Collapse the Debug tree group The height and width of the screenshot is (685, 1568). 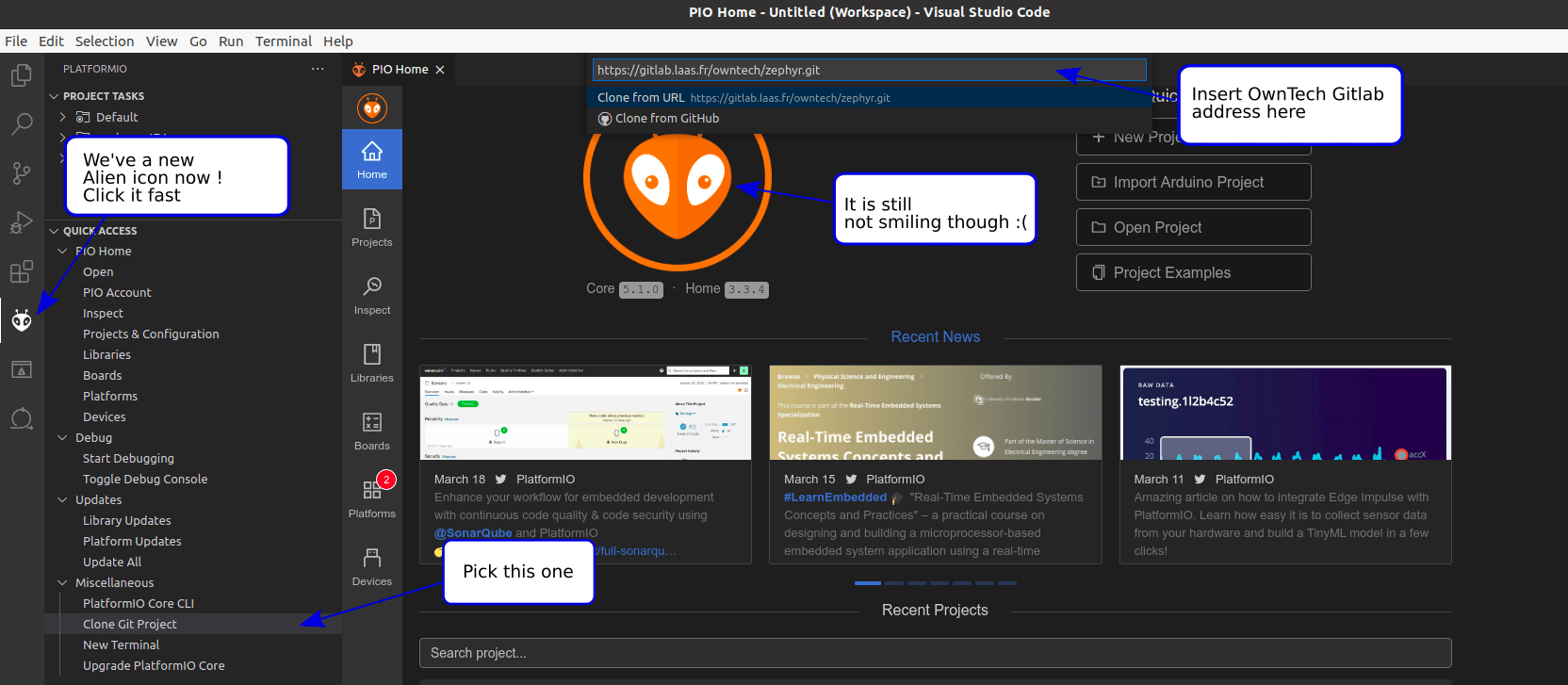[x=63, y=438]
